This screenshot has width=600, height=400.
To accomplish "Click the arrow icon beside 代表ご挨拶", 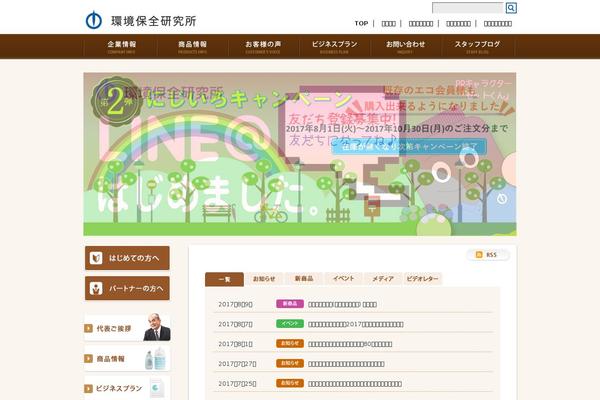I will 88,328.
